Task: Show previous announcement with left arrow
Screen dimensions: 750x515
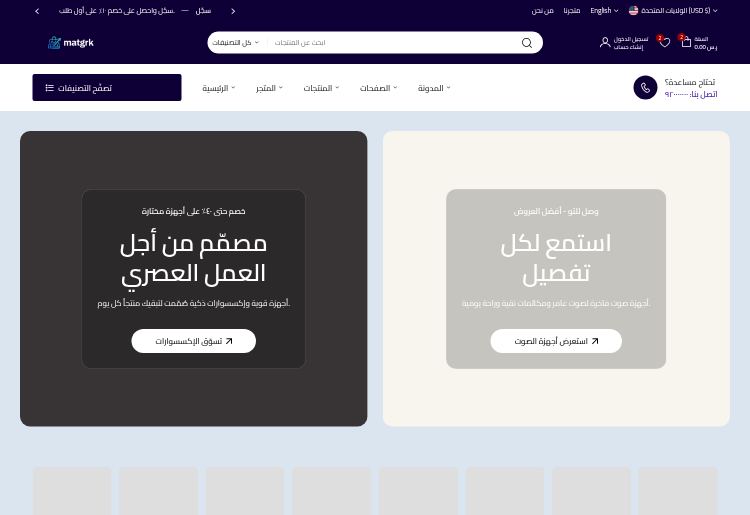Action: tap(37, 11)
